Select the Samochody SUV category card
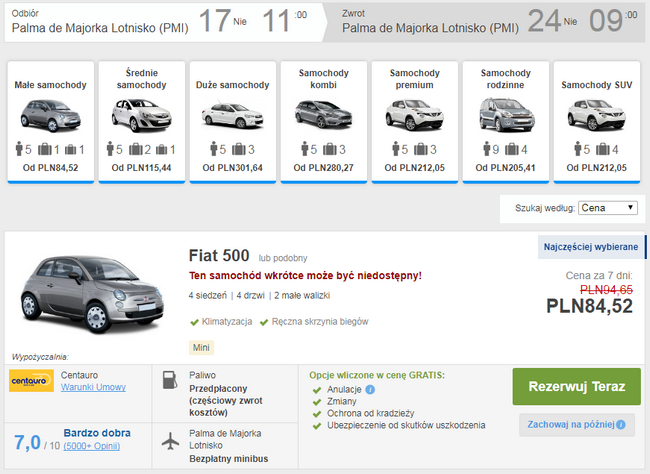This screenshot has width=650, height=474. click(x=597, y=122)
